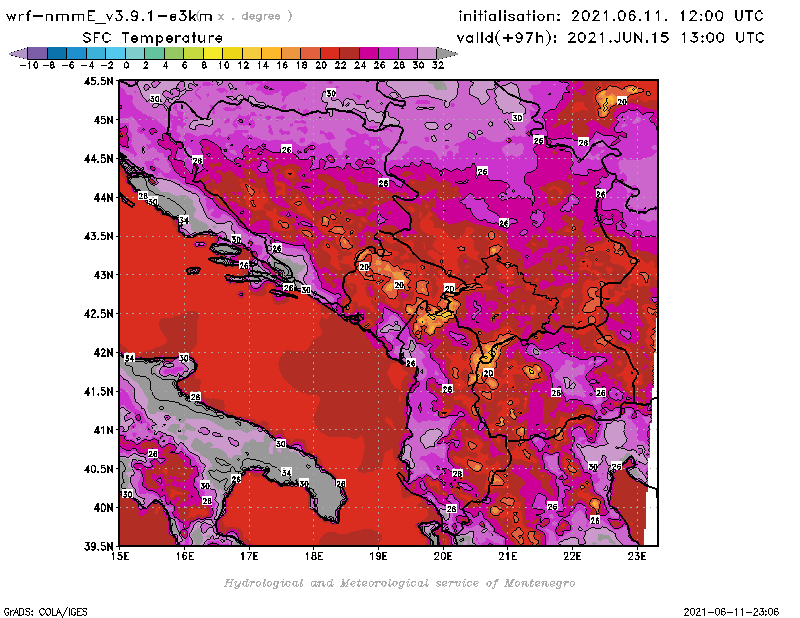Click the orange swatch between 14 and 16
800x618 pixels.
tap(271, 53)
